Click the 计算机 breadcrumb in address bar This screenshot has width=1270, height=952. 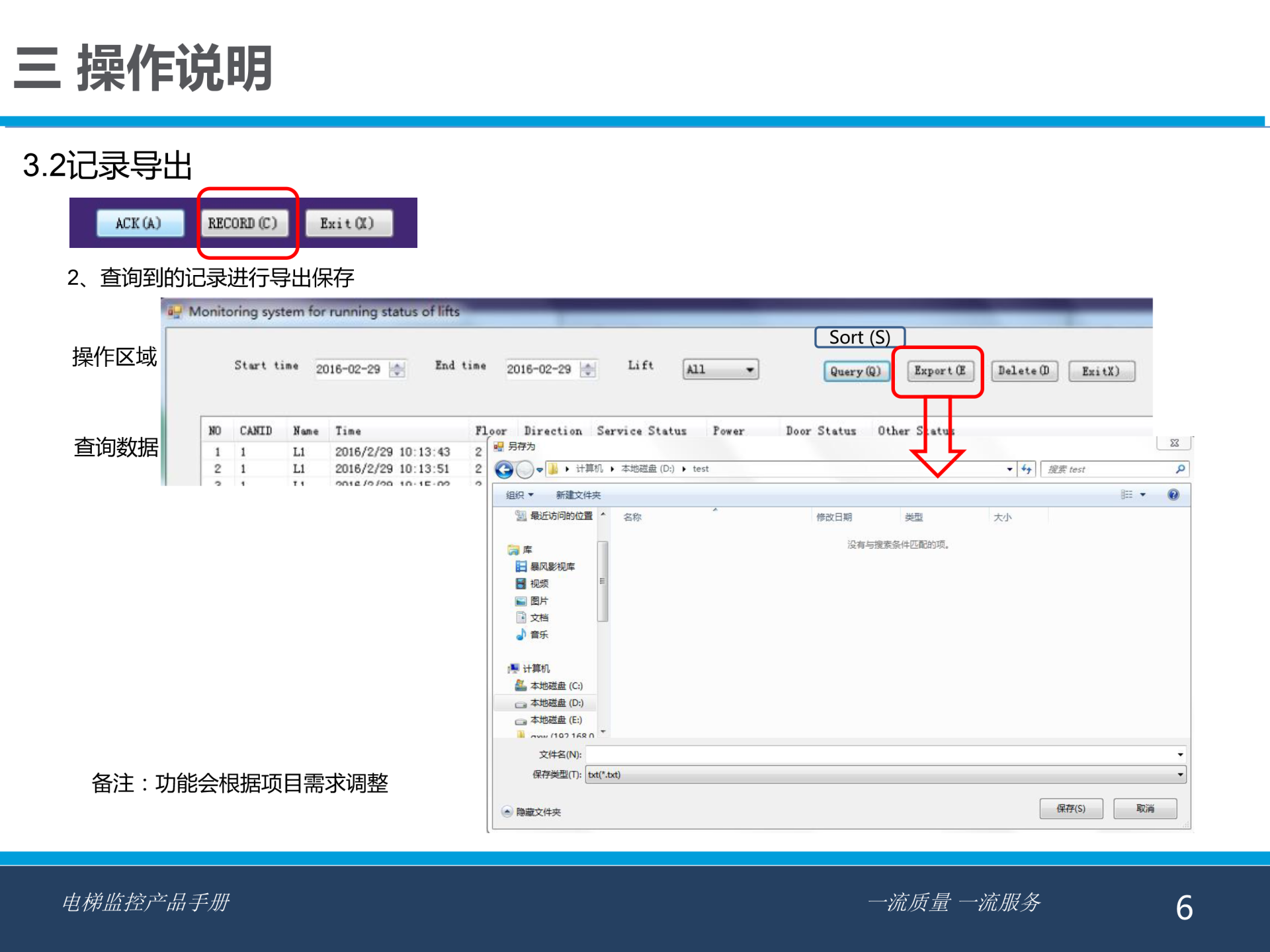pos(589,469)
